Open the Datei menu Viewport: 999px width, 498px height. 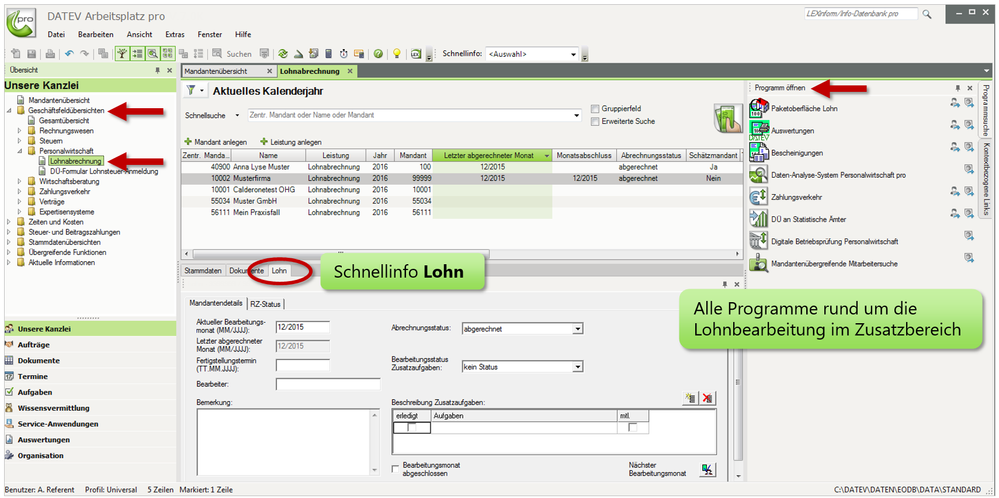(56, 34)
